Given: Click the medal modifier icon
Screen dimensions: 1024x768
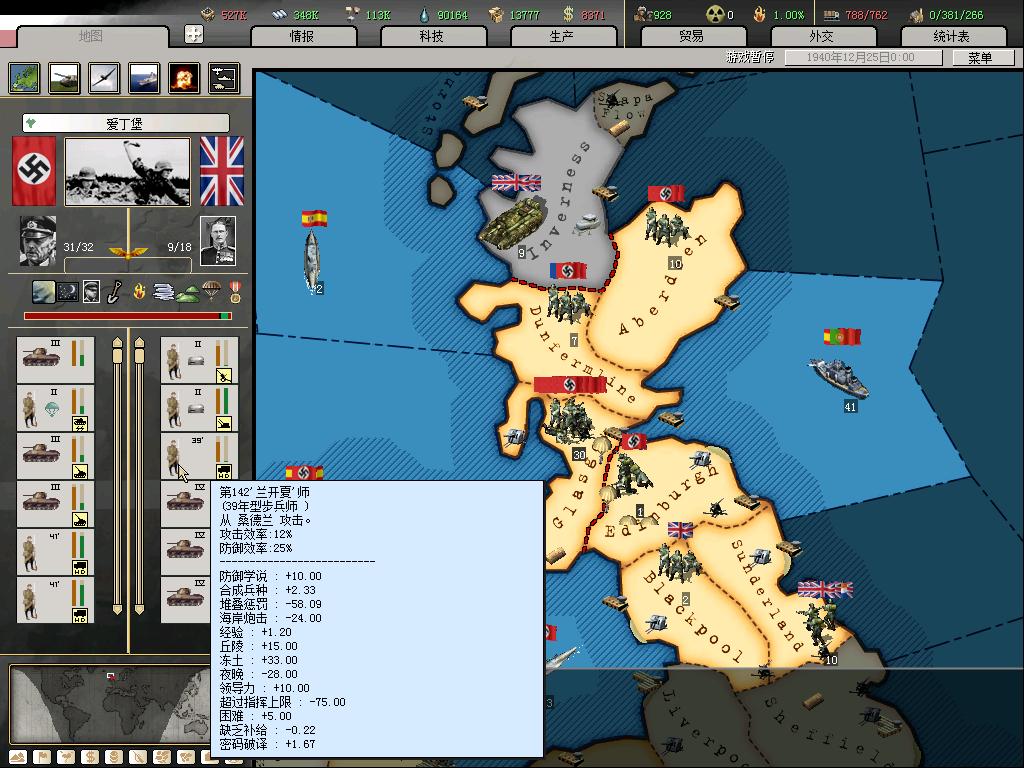Looking at the screenshot, I should click(x=235, y=292).
